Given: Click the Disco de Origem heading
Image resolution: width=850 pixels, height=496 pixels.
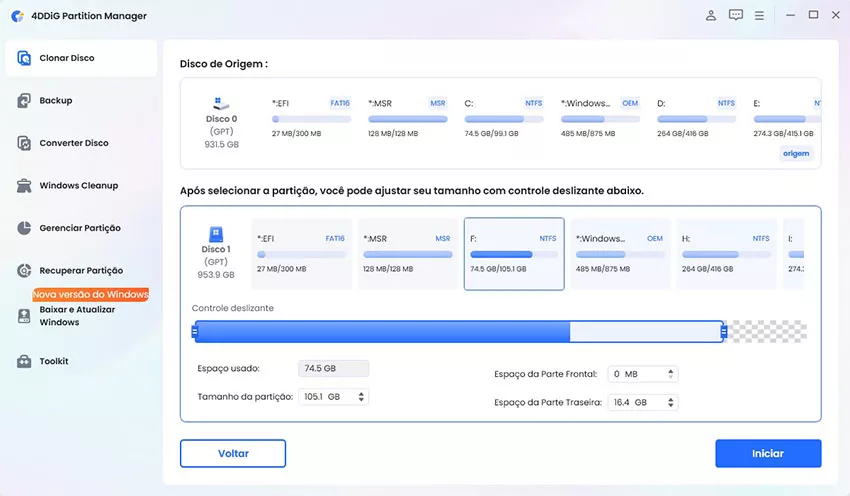Looking at the screenshot, I should click(x=224, y=64).
